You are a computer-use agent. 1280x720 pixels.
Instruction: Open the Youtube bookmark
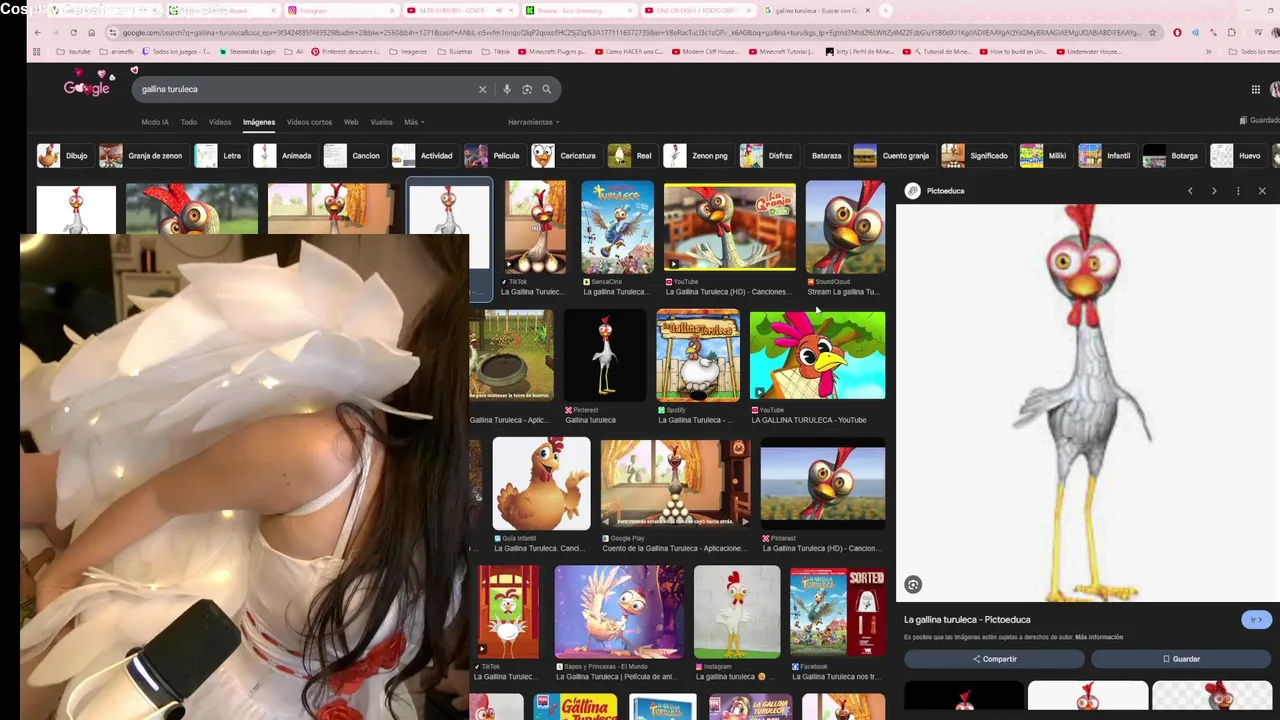pyautogui.click(x=73, y=52)
